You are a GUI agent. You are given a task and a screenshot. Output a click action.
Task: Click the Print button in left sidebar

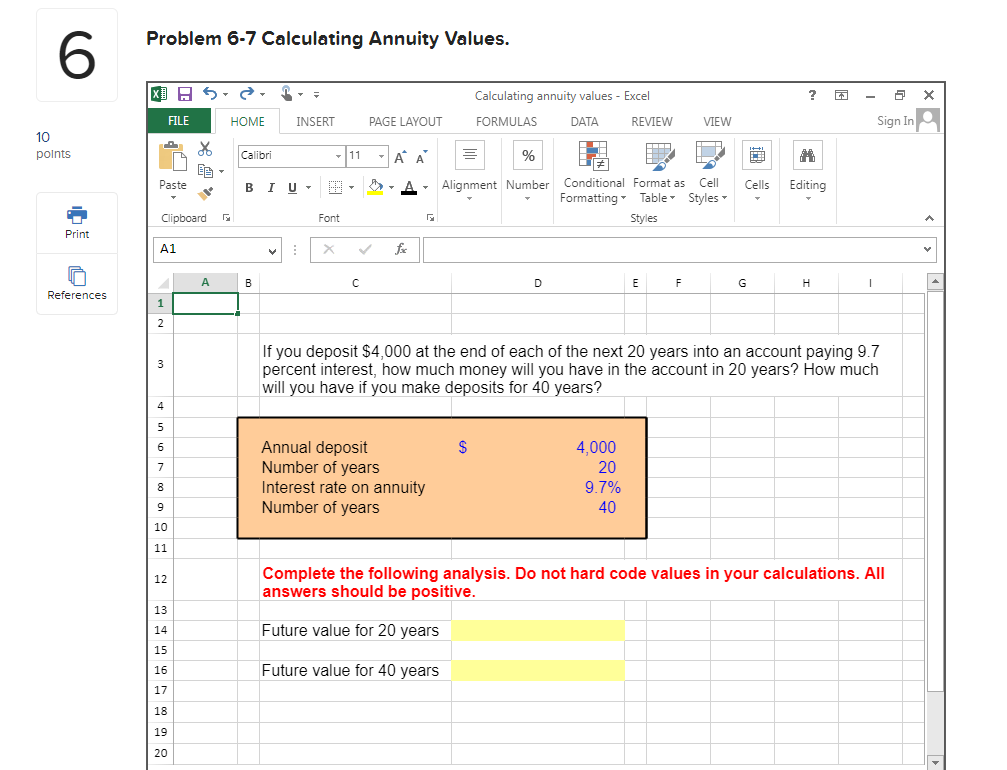click(77, 222)
